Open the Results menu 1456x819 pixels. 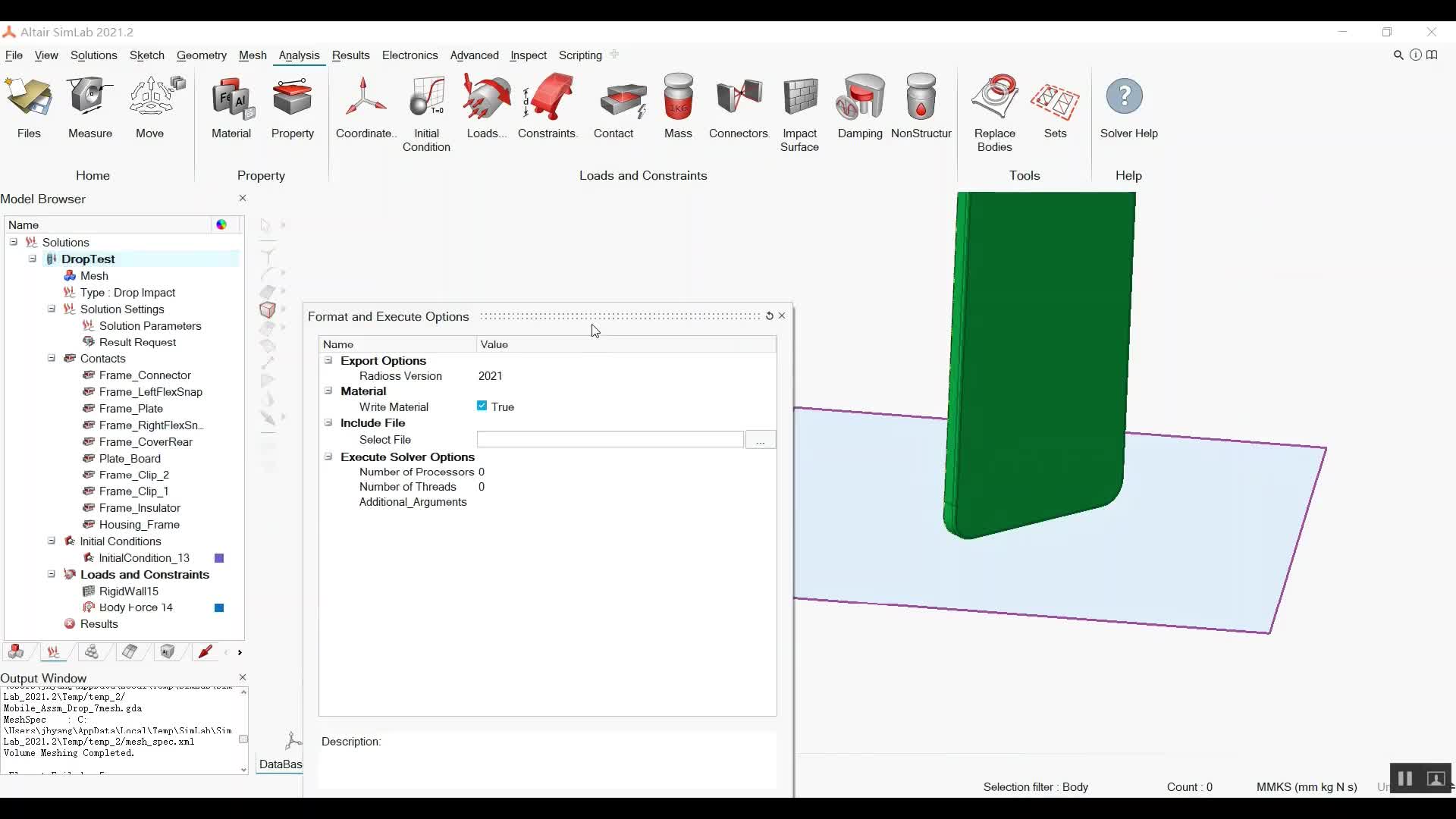tap(350, 55)
